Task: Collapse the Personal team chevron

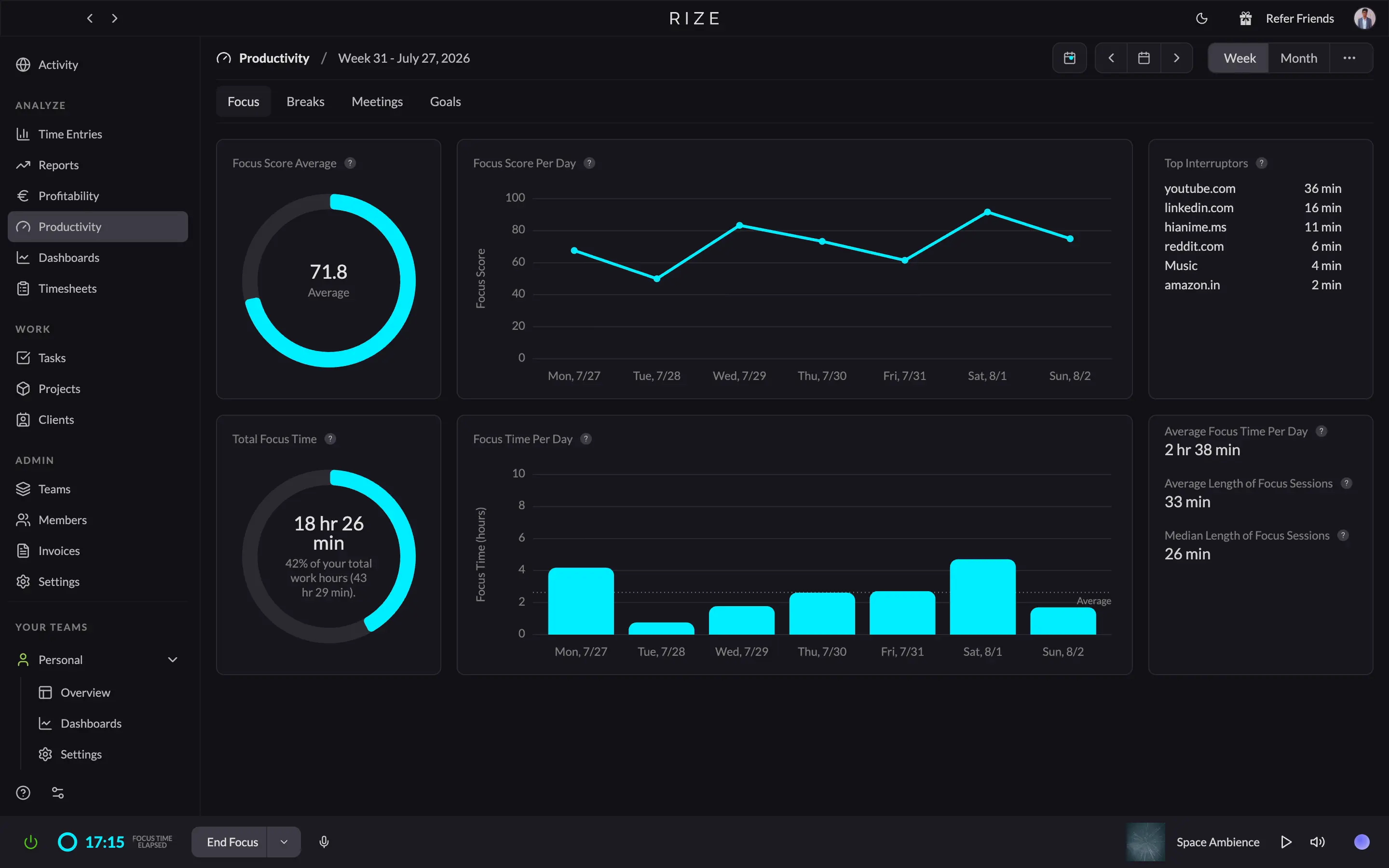Action: click(172, 660)
